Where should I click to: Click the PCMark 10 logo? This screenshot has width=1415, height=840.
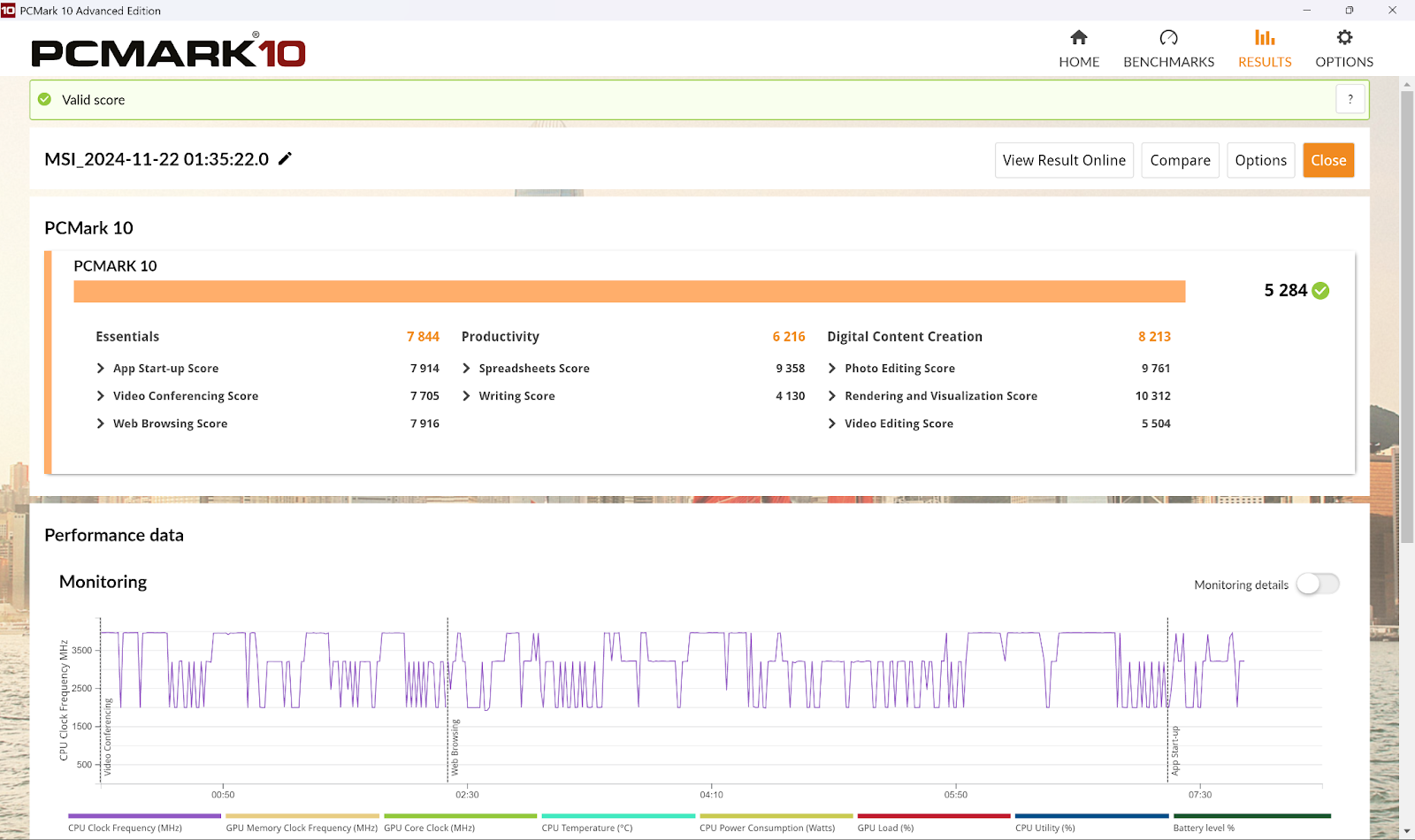coord(168,51)
